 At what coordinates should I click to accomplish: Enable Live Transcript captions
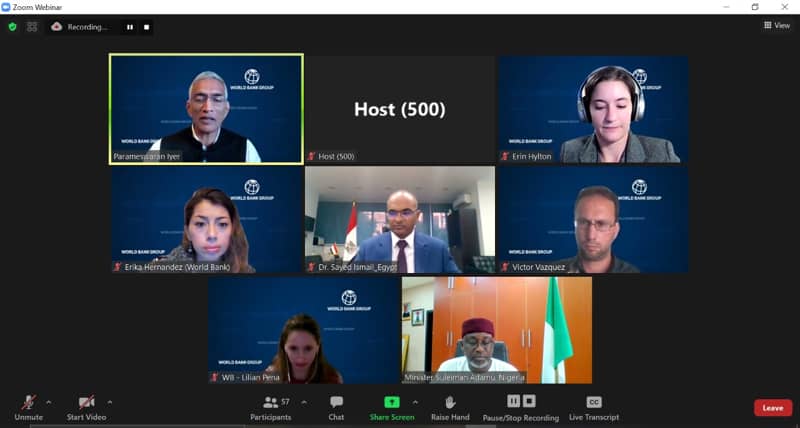tap(594, 408)
